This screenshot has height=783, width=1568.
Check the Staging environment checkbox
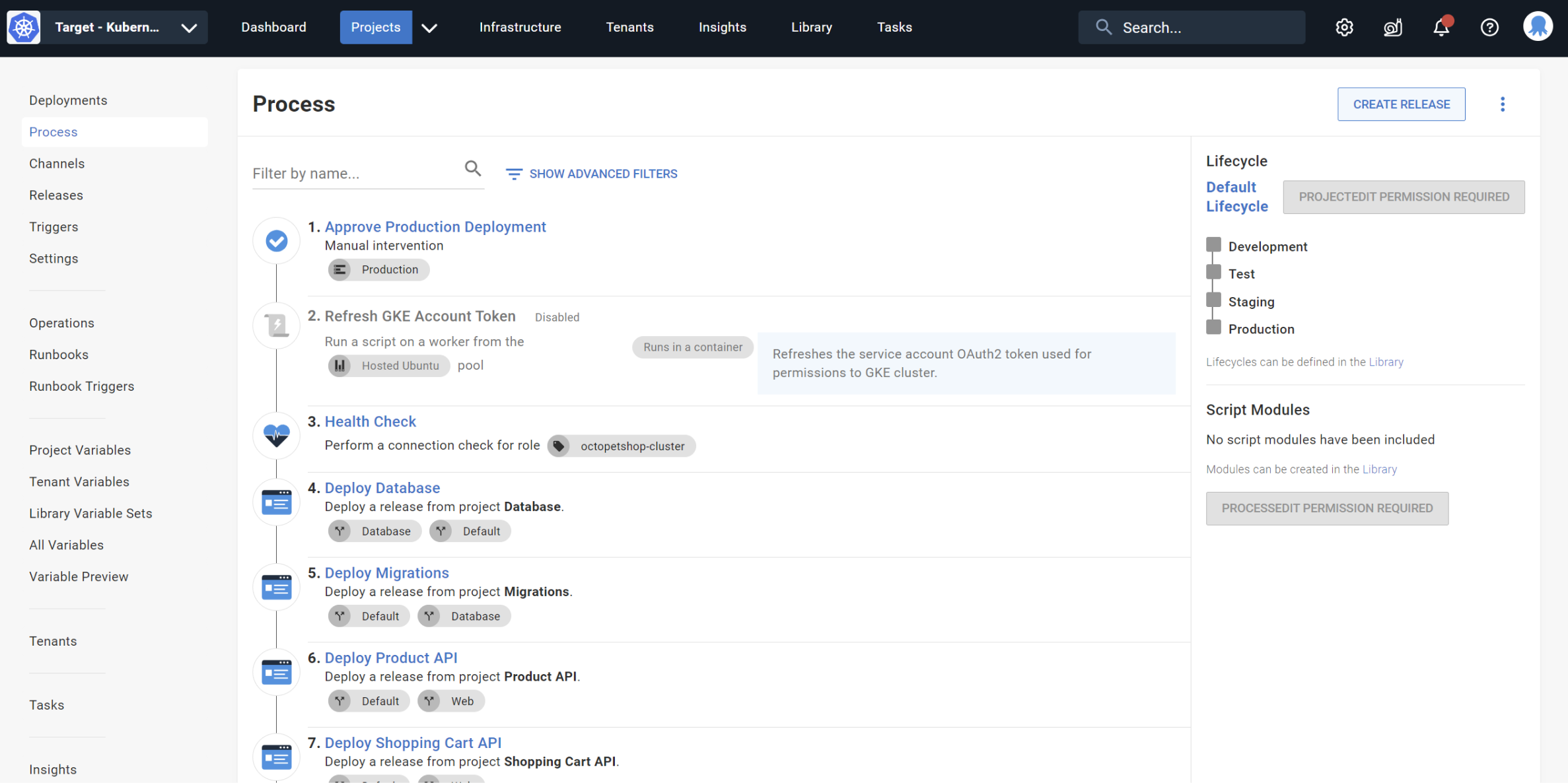point(1213,299)
